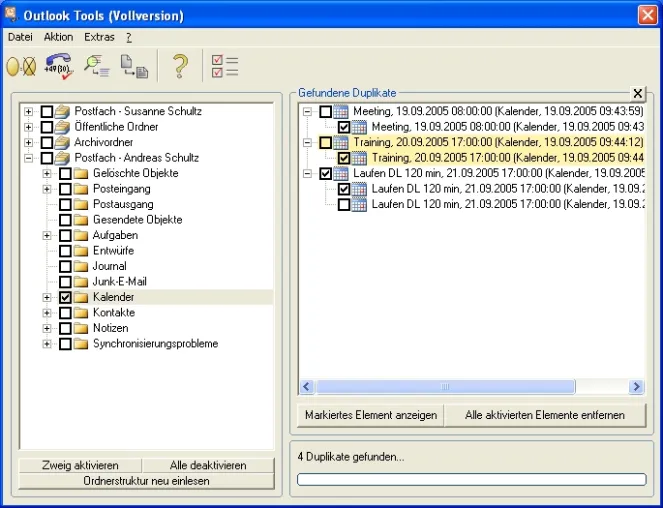Open the Aktion menu

58,37
